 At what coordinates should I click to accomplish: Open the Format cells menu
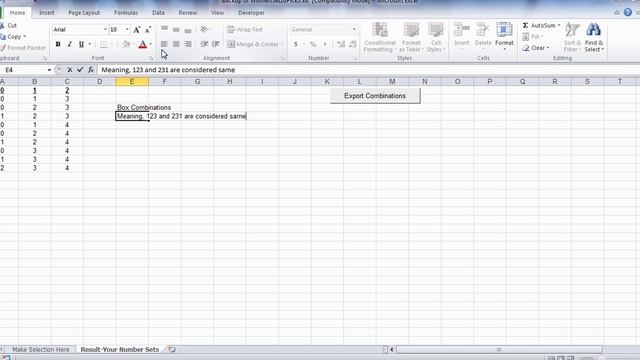(504, 37)
